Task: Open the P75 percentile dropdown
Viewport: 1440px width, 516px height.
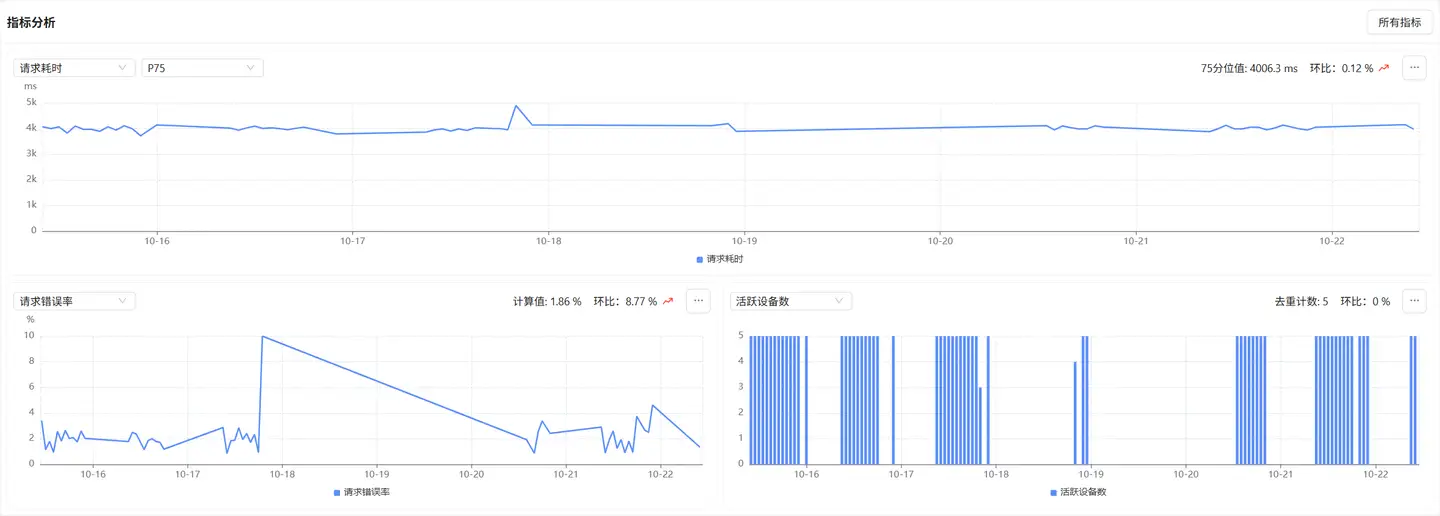Action: click(x=202, y=68)
